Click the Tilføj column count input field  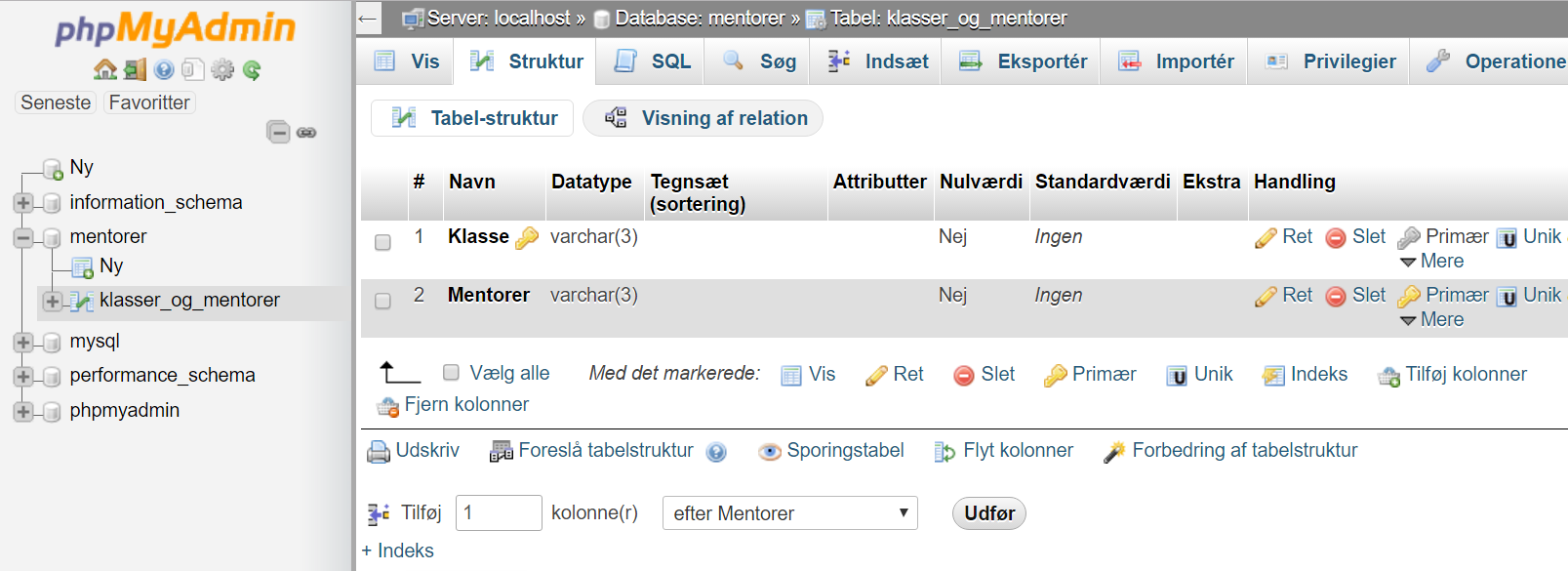(499, 512)
